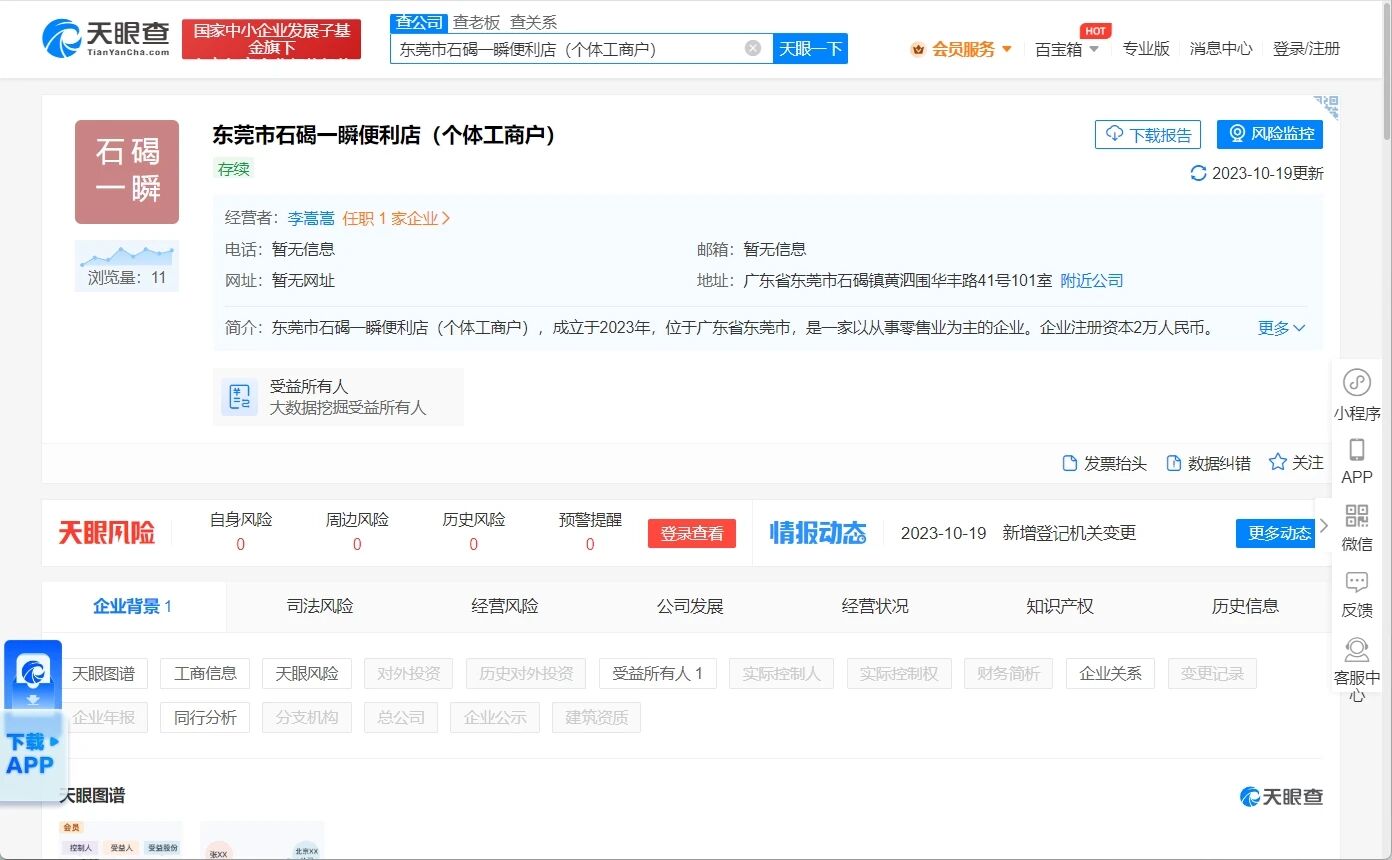Image resolution: width=1392 pixels, height=860 pixels.
Task: Click the 预警提醒 count
Action: click(590, 544)
